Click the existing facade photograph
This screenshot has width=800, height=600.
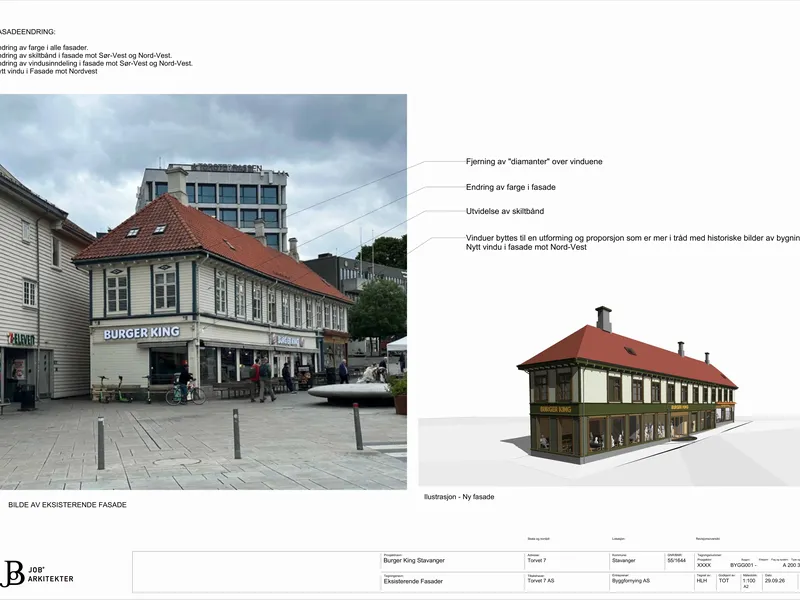(203, 292)
